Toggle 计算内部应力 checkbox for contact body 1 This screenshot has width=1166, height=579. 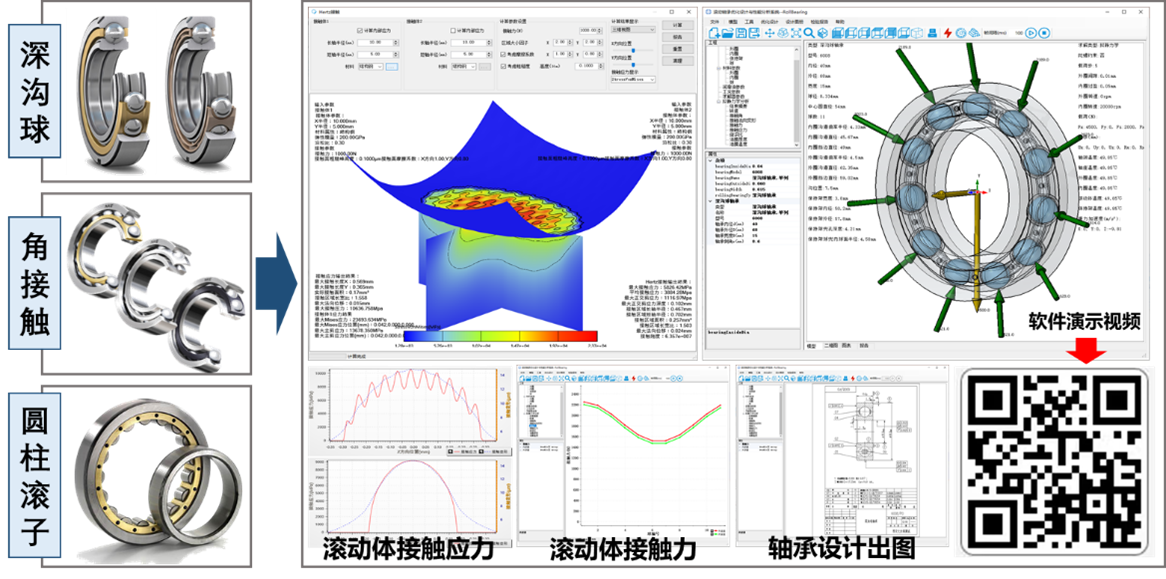coord(357,30)
